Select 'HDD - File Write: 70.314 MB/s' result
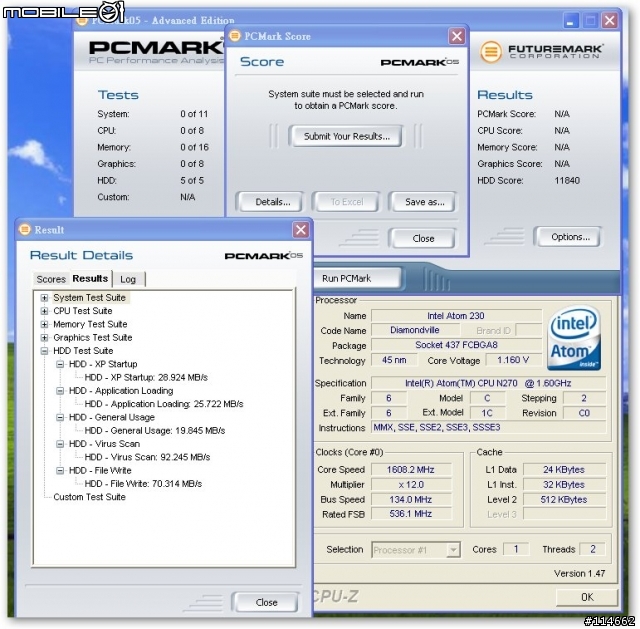 coord(143,484)
